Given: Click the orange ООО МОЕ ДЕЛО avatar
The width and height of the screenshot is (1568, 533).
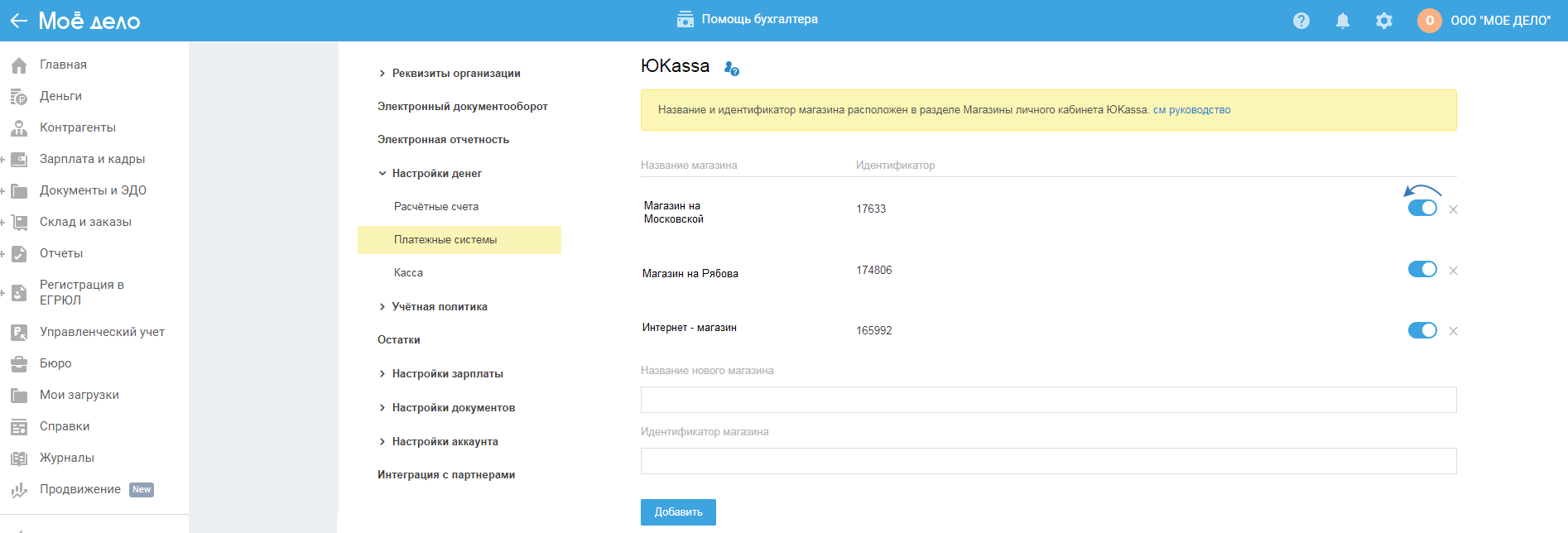Looking at the screenshot, I should coord(1429,21).
